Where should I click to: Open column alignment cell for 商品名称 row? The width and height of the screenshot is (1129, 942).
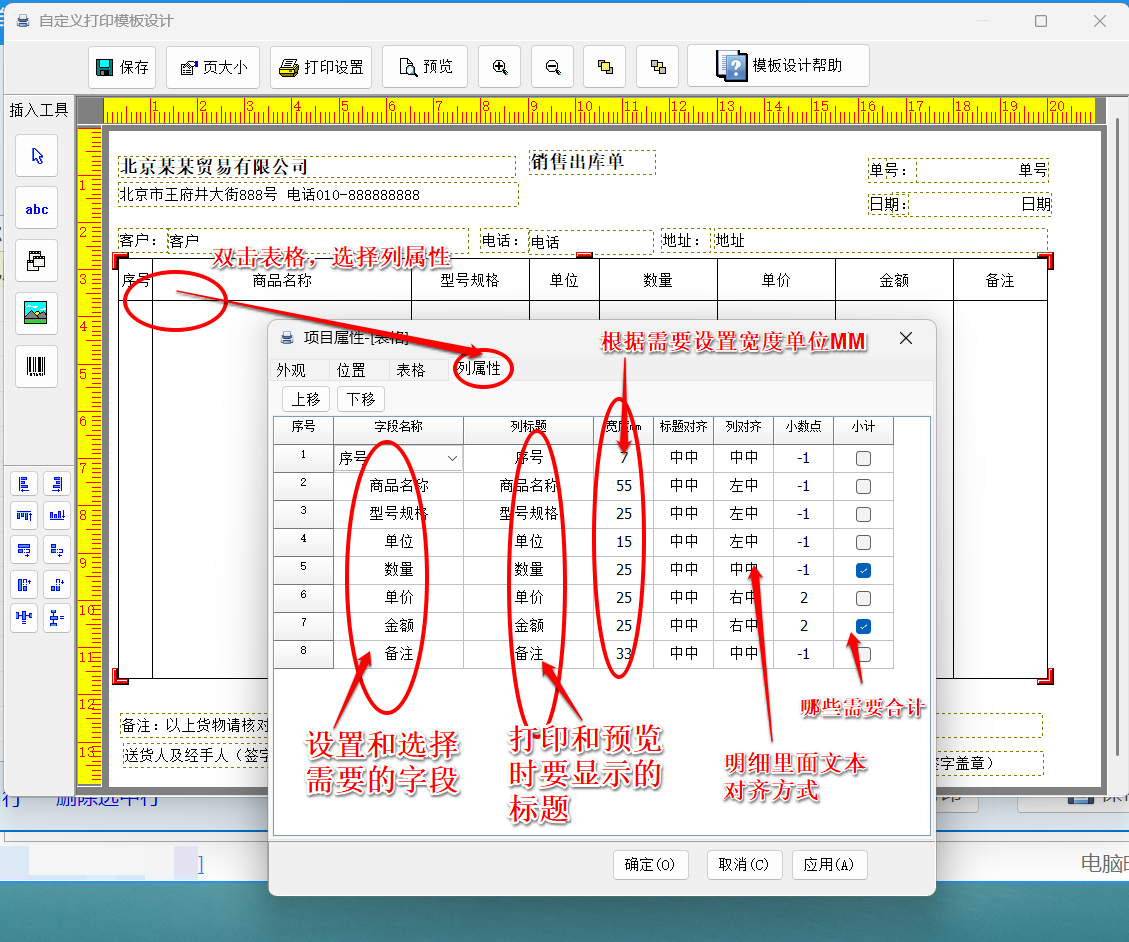click(743, 486)
